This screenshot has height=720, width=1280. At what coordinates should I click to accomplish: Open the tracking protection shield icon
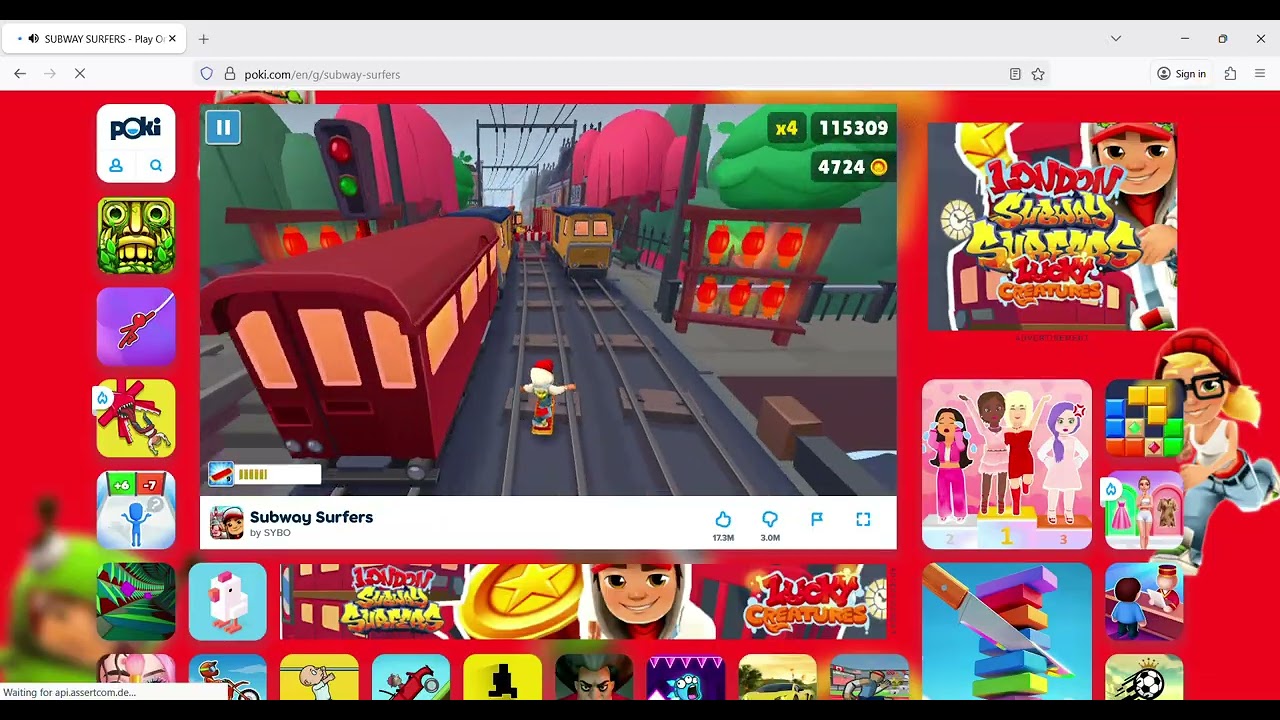(x=207, y=74)
